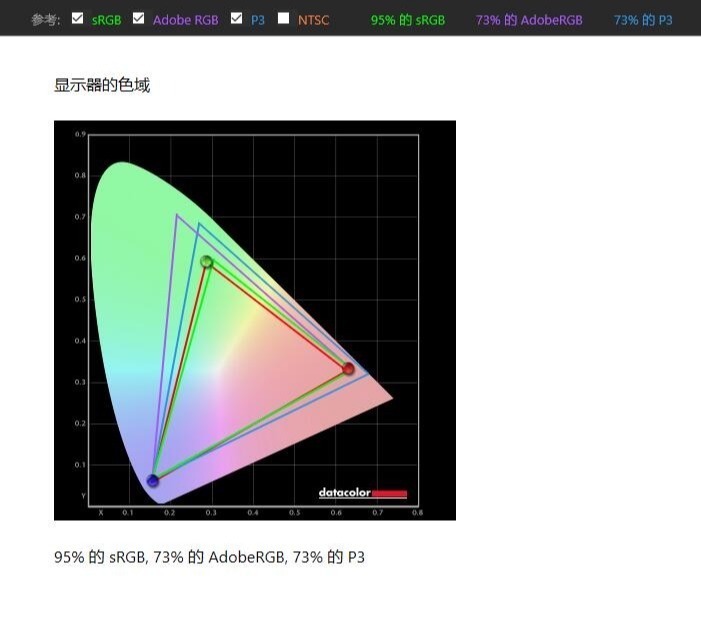Click the '95% 的 sRGB' result in top bar

click(408, 20)
